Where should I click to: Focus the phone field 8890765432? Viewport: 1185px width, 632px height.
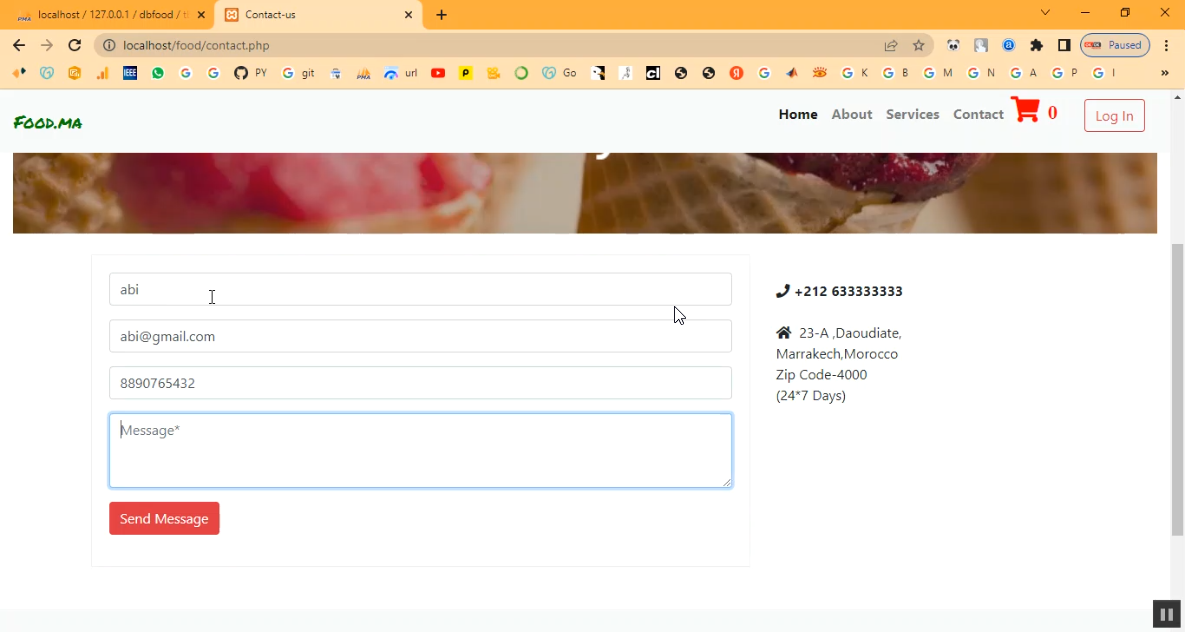[x=420, y=383]
